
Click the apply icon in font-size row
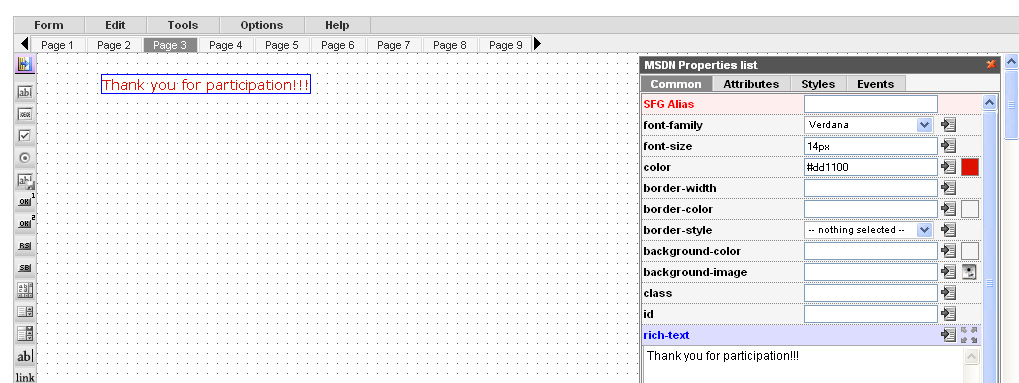[948, 146]
